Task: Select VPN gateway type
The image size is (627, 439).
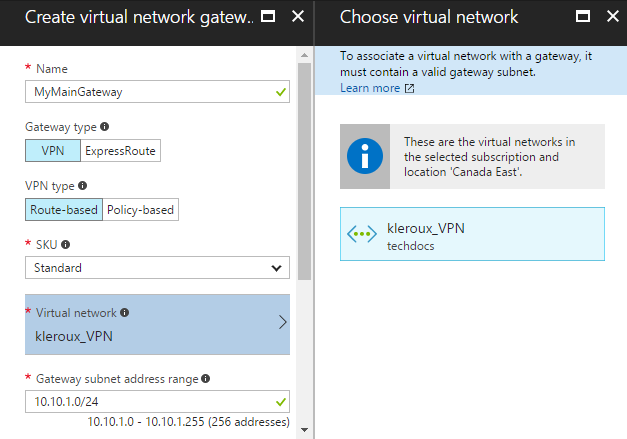Action: [53, 151]
